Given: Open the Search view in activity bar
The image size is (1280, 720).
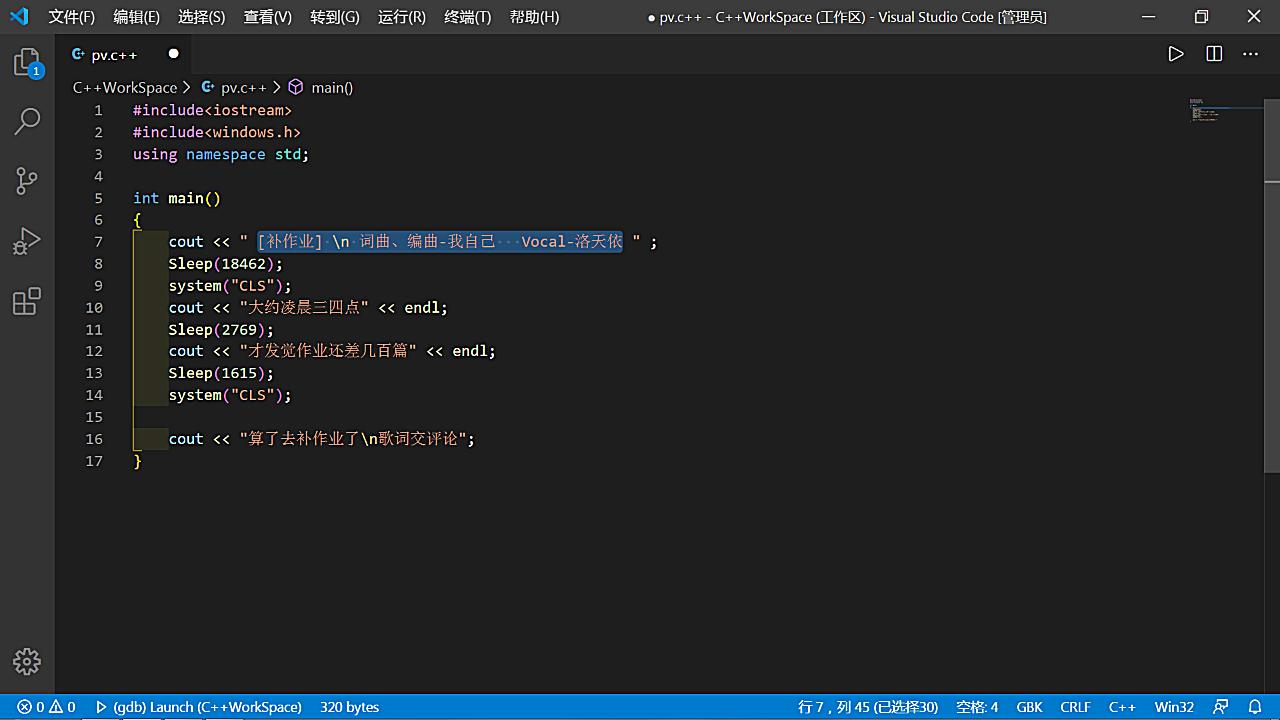Looking at the screenshot, I should coord(27,122).
